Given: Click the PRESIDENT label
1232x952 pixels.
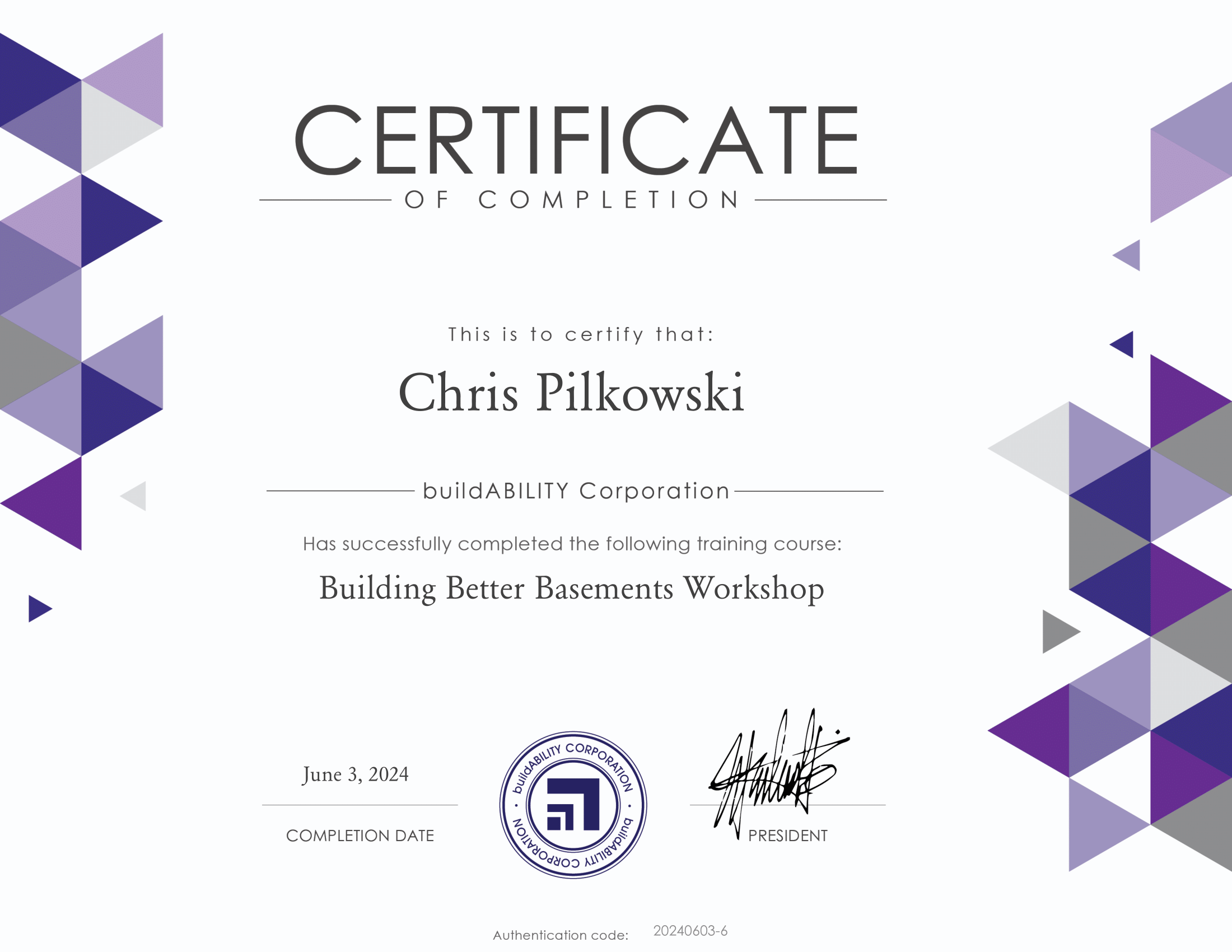Looking at the screenshot, I should point(787,836).
